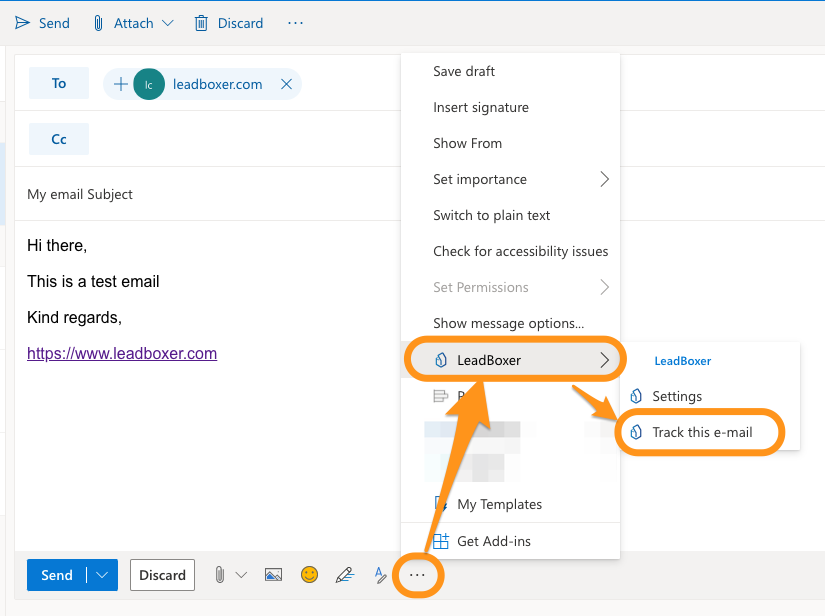Expand the Set importance submenu

(x=604, y=180)
